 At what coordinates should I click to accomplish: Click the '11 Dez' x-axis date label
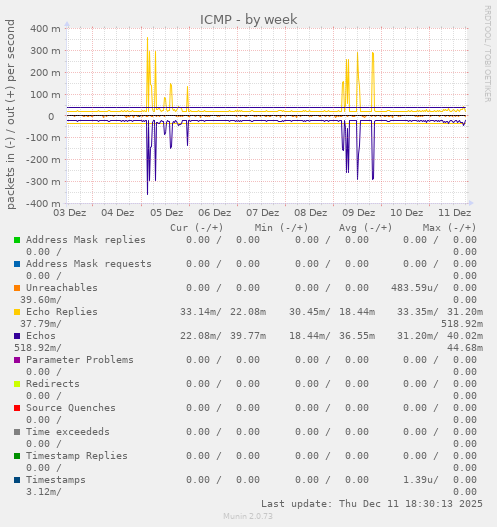pyautogui.click(x=455, y=213)
